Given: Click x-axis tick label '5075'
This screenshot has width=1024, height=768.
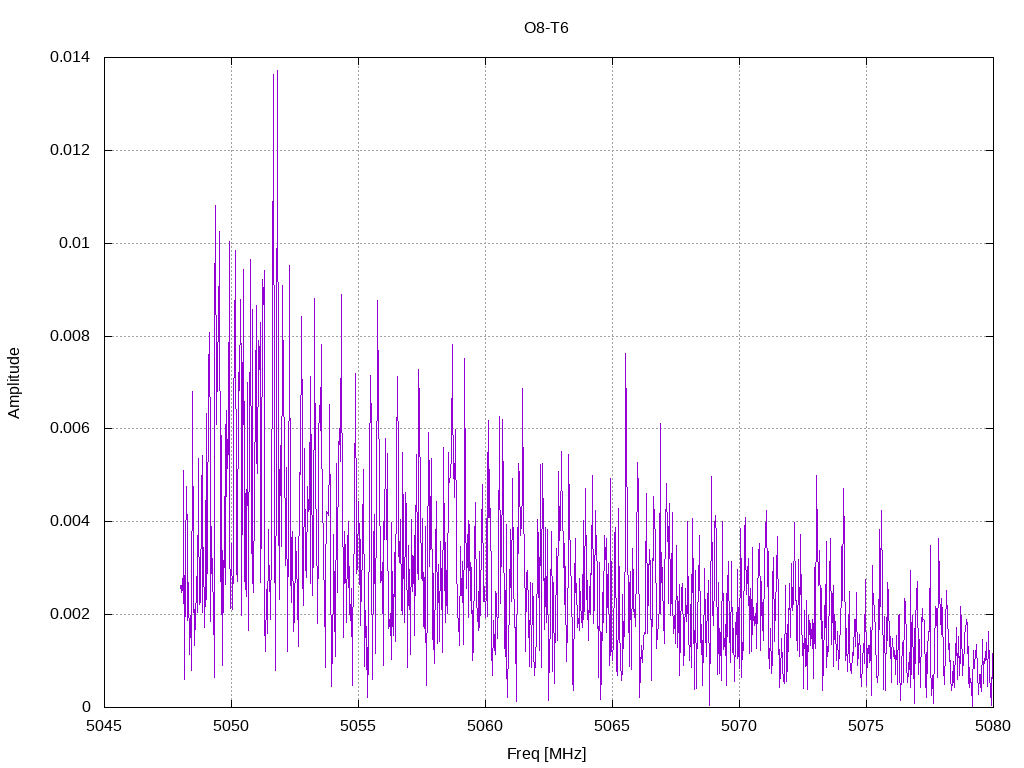Looking at the screenshot, I should [866, 726].
